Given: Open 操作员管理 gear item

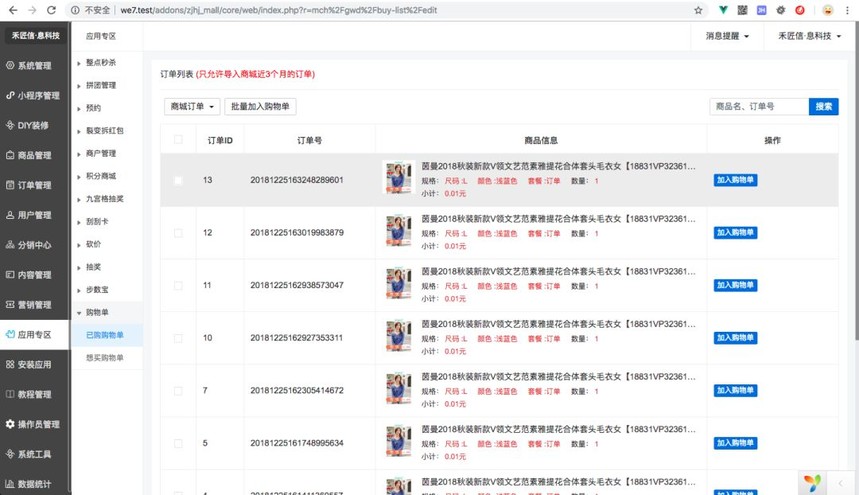Looking at the screenshot, I should [x=35, y=424].
